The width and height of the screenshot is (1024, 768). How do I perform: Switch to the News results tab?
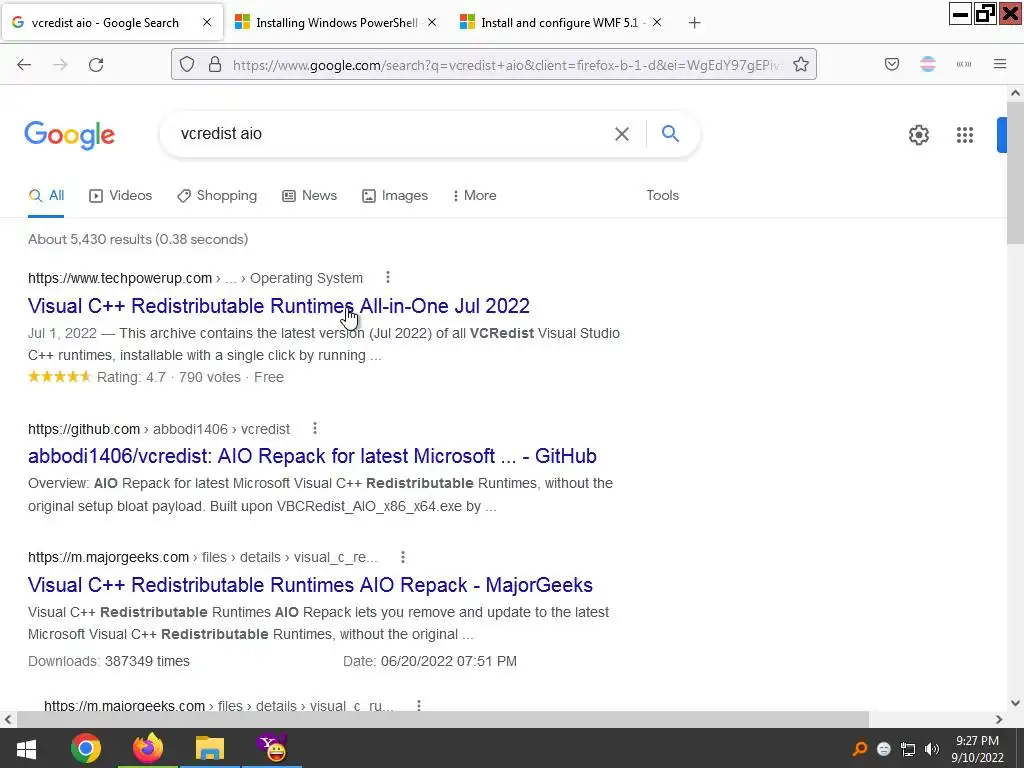309,195
